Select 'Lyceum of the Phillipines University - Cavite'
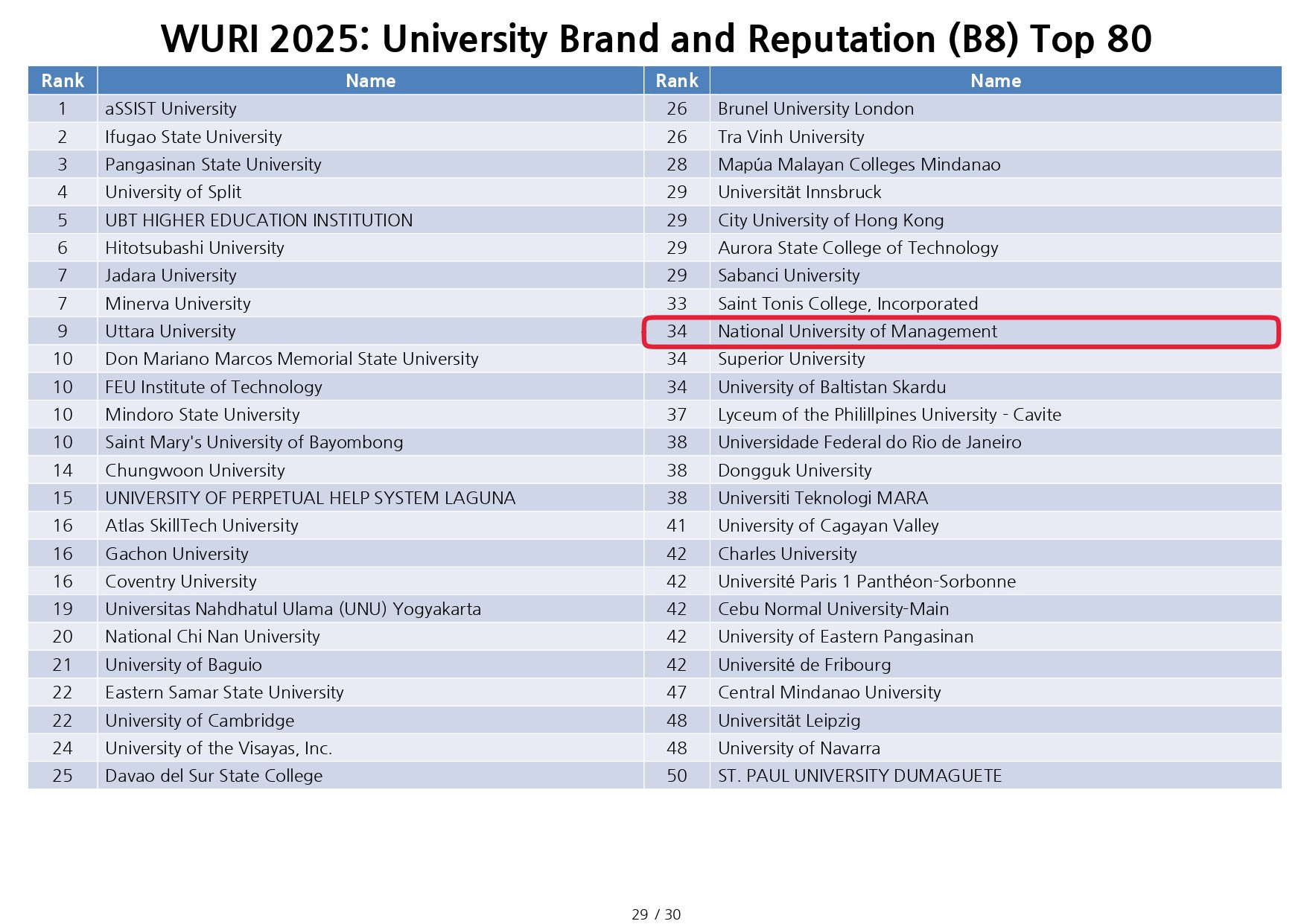Screen dimensions: 1307x924 (889, 415)
